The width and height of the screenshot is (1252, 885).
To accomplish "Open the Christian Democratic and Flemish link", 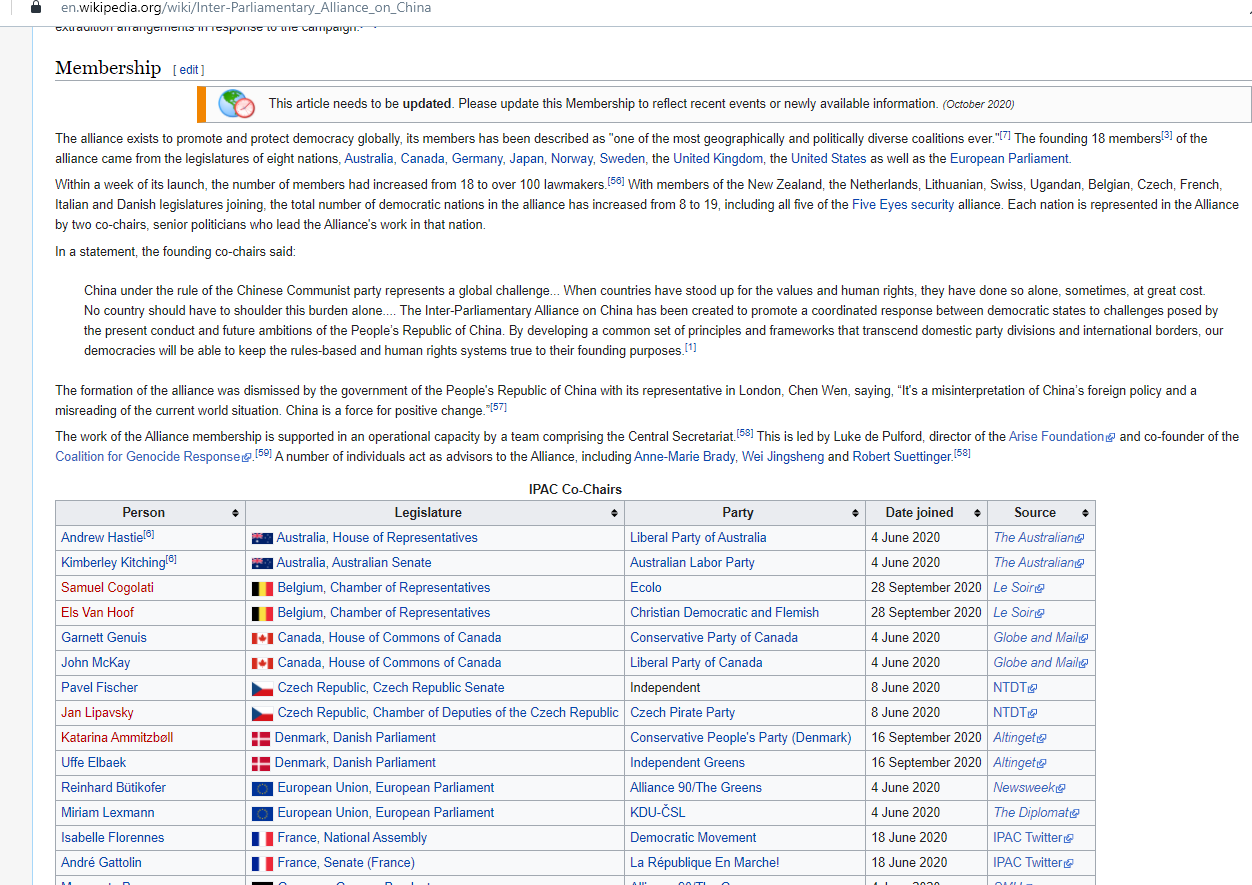I will point(724,613).
